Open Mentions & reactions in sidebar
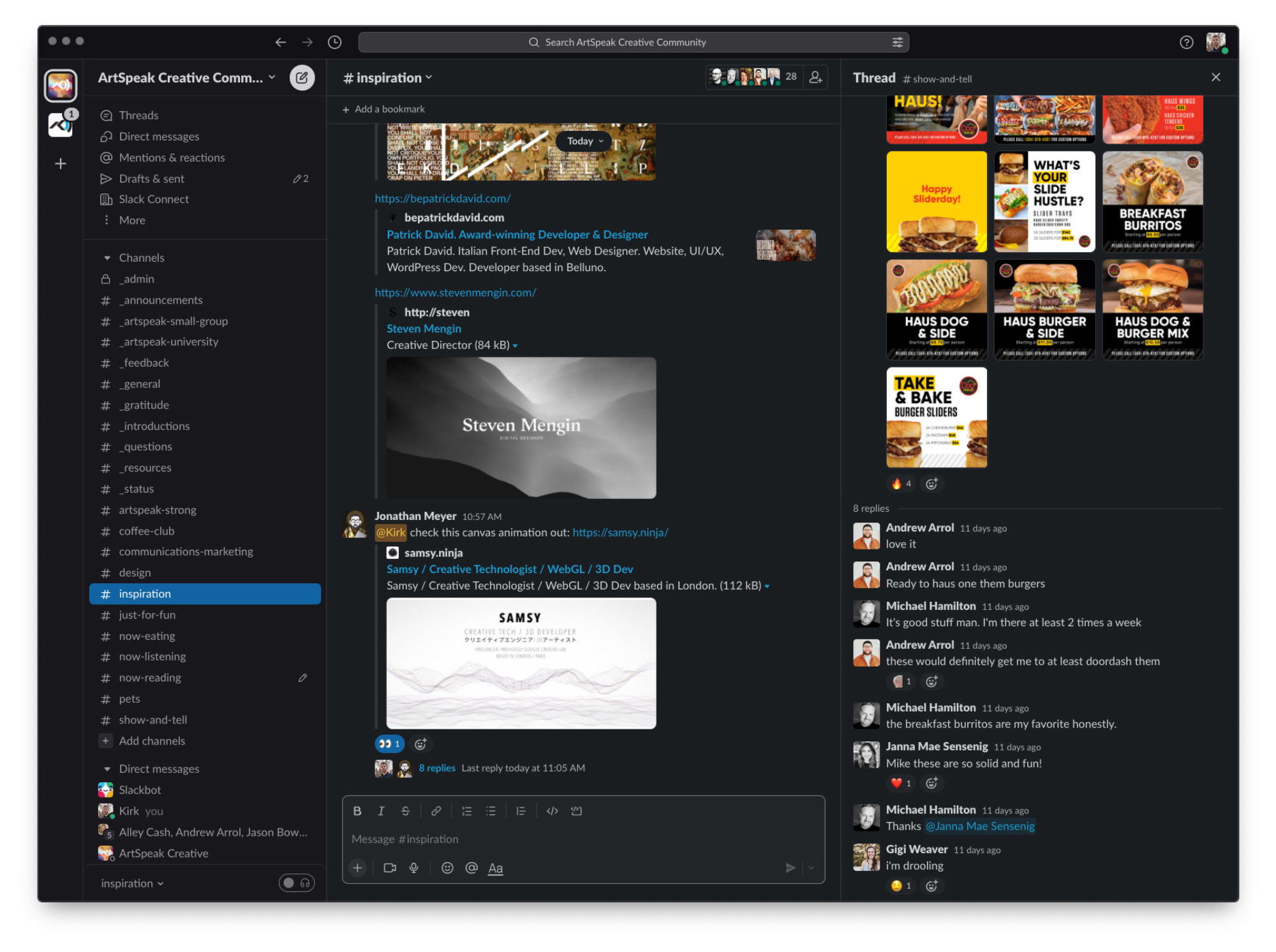1276x952 pixels. tap(171, 158)
